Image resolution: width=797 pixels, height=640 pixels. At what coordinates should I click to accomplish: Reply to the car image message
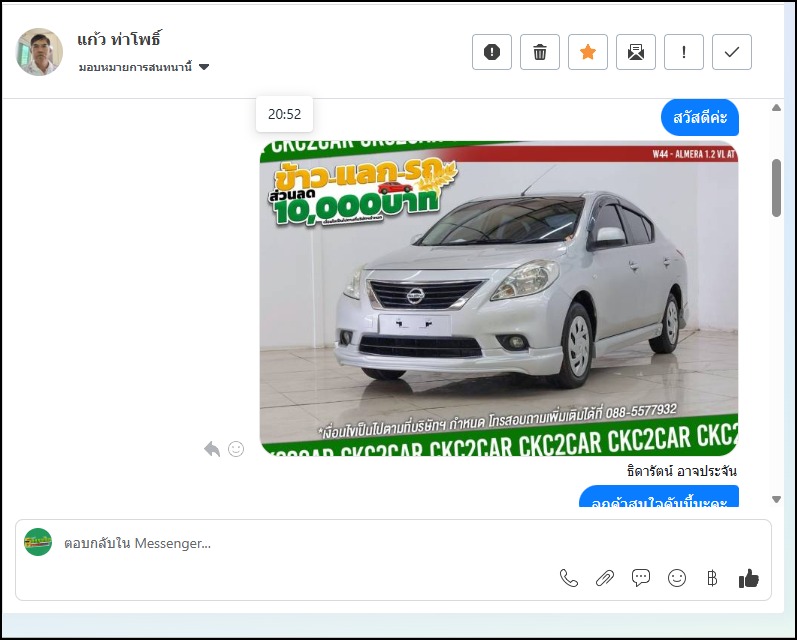(211, 449)
